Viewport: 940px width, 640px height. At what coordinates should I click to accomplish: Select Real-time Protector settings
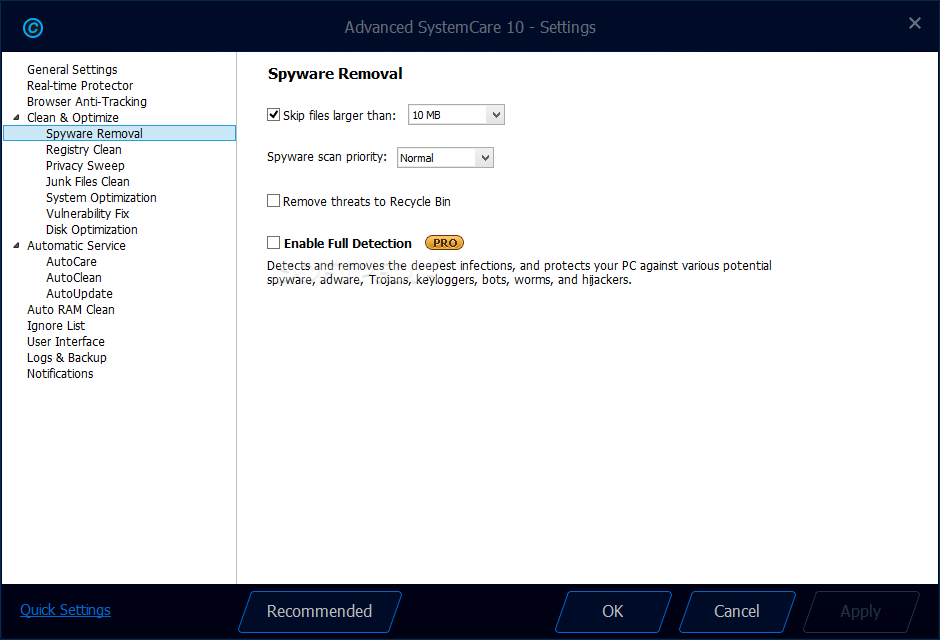tap(80, 86)
